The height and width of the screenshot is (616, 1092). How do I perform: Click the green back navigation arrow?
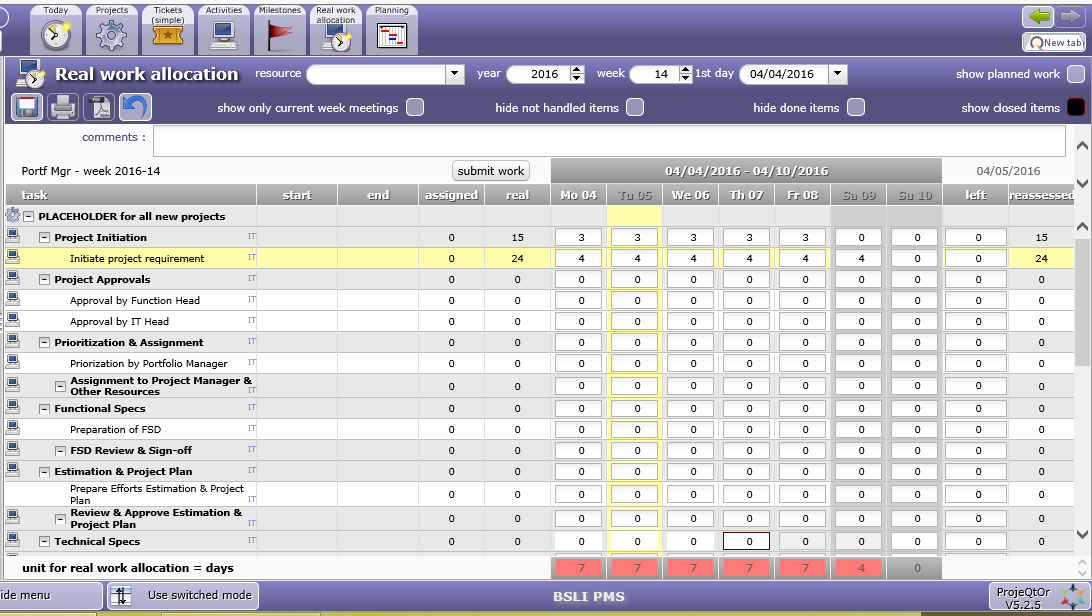click(1038, 17)
